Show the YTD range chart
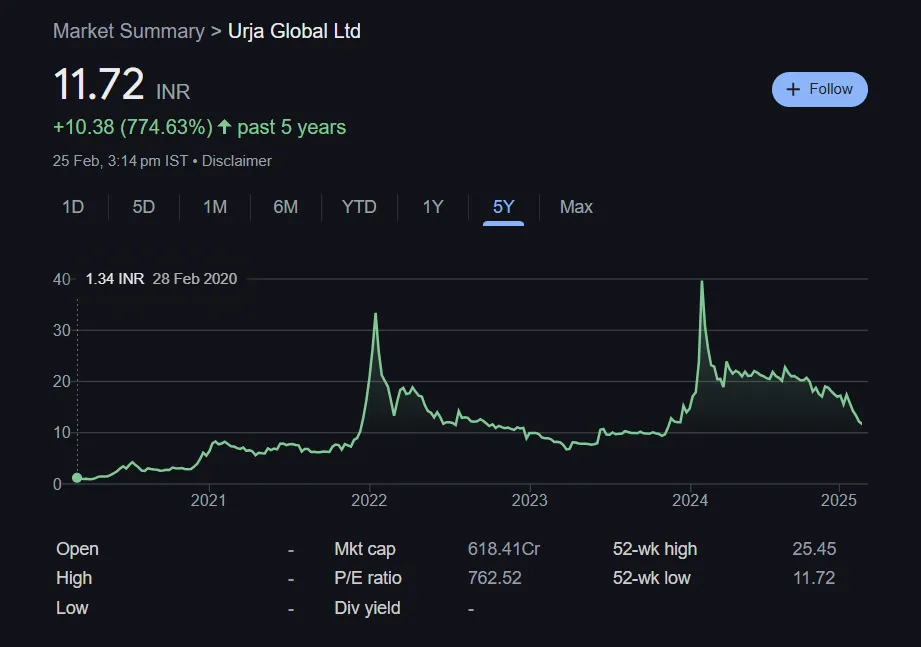Screen dimensions: 921x647 (x=359, y=207)
